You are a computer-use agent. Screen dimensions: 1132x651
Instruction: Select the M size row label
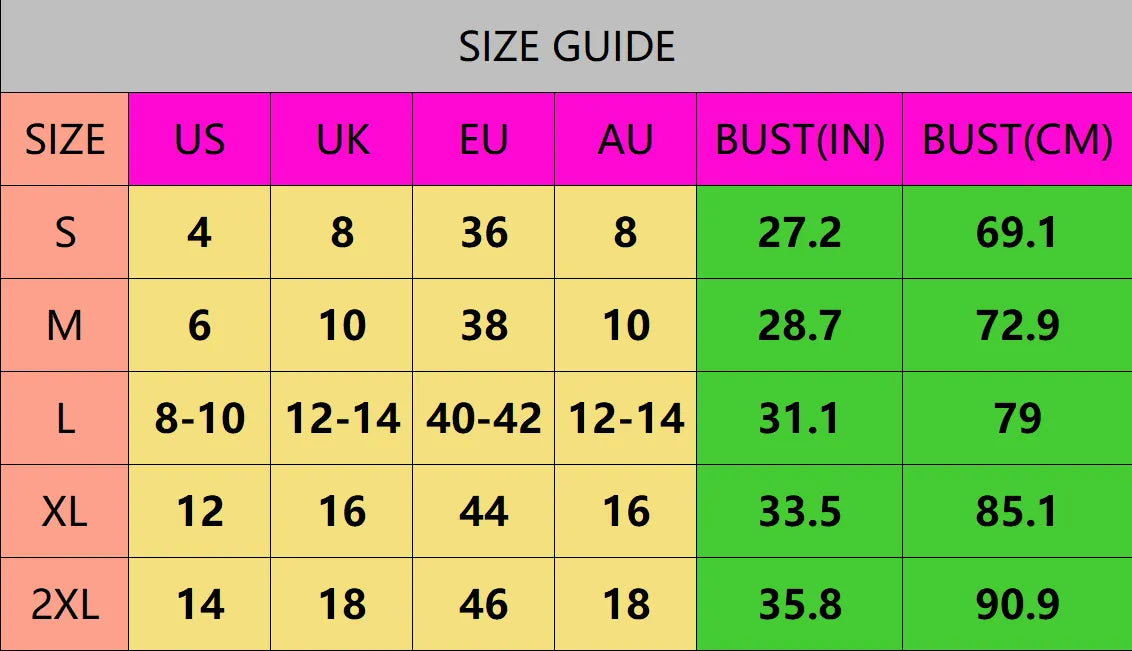pos(65,326)
